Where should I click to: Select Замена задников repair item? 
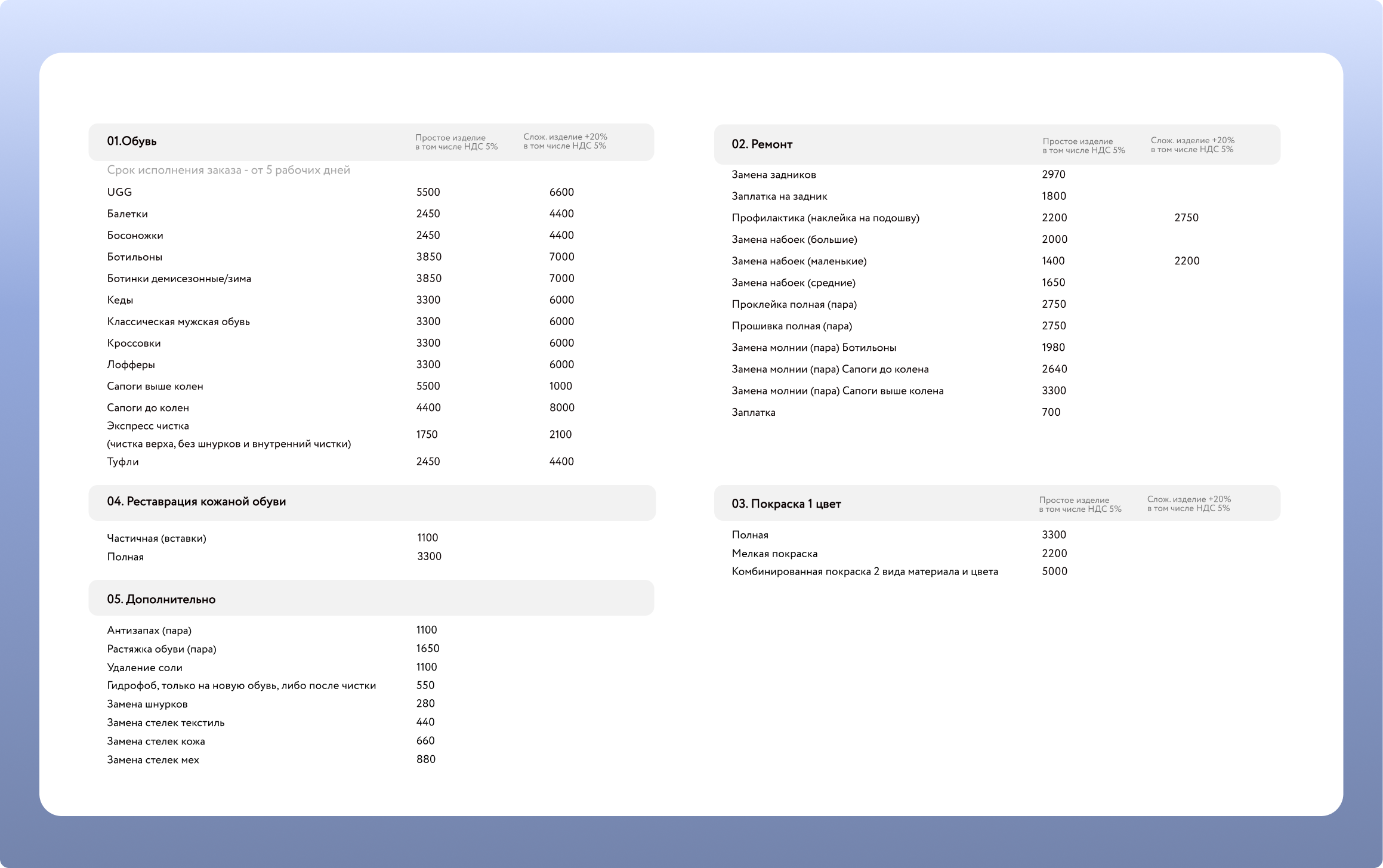click(x=773, y=175)
